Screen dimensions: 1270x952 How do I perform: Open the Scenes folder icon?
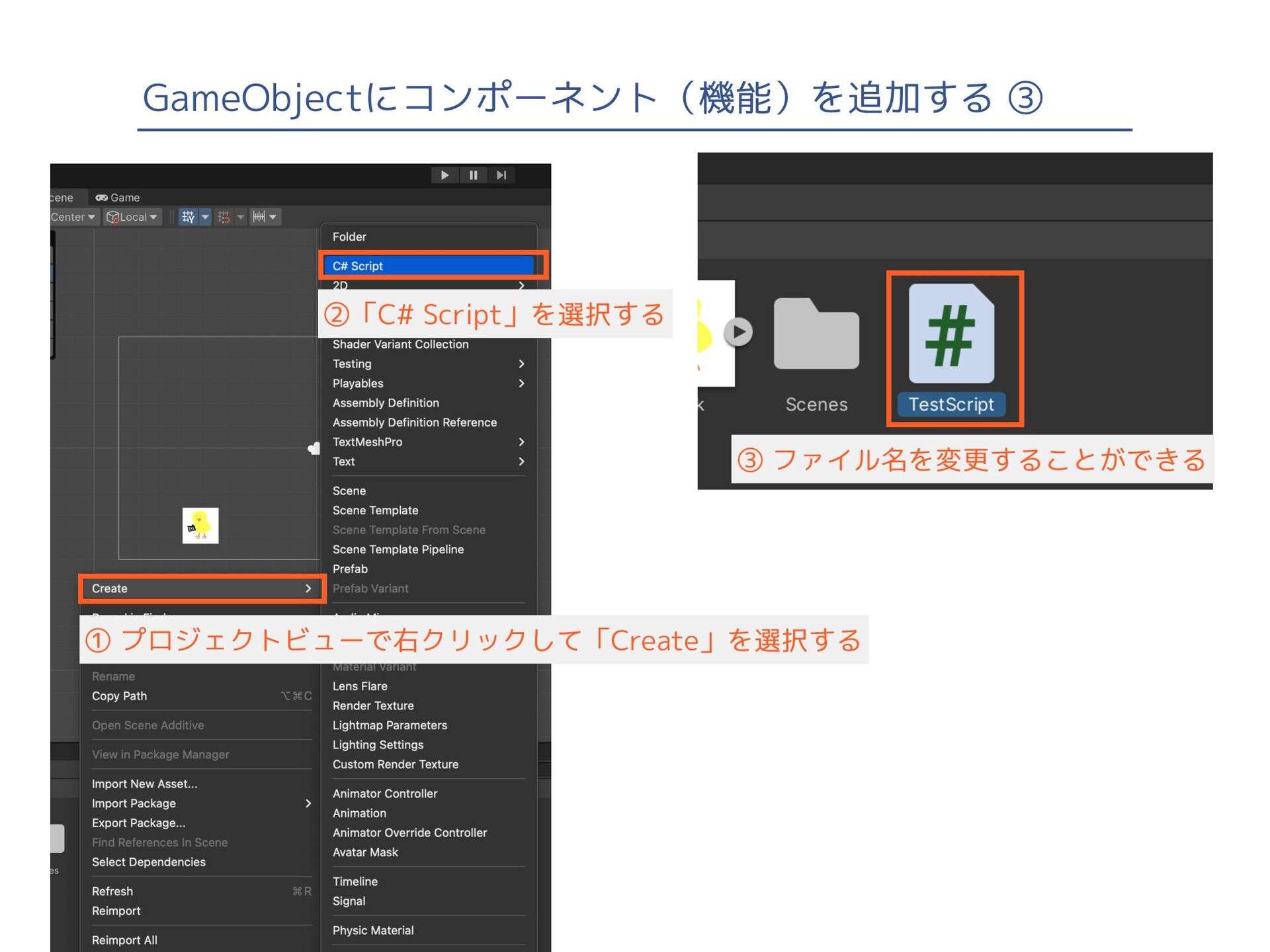click(816, 334)
